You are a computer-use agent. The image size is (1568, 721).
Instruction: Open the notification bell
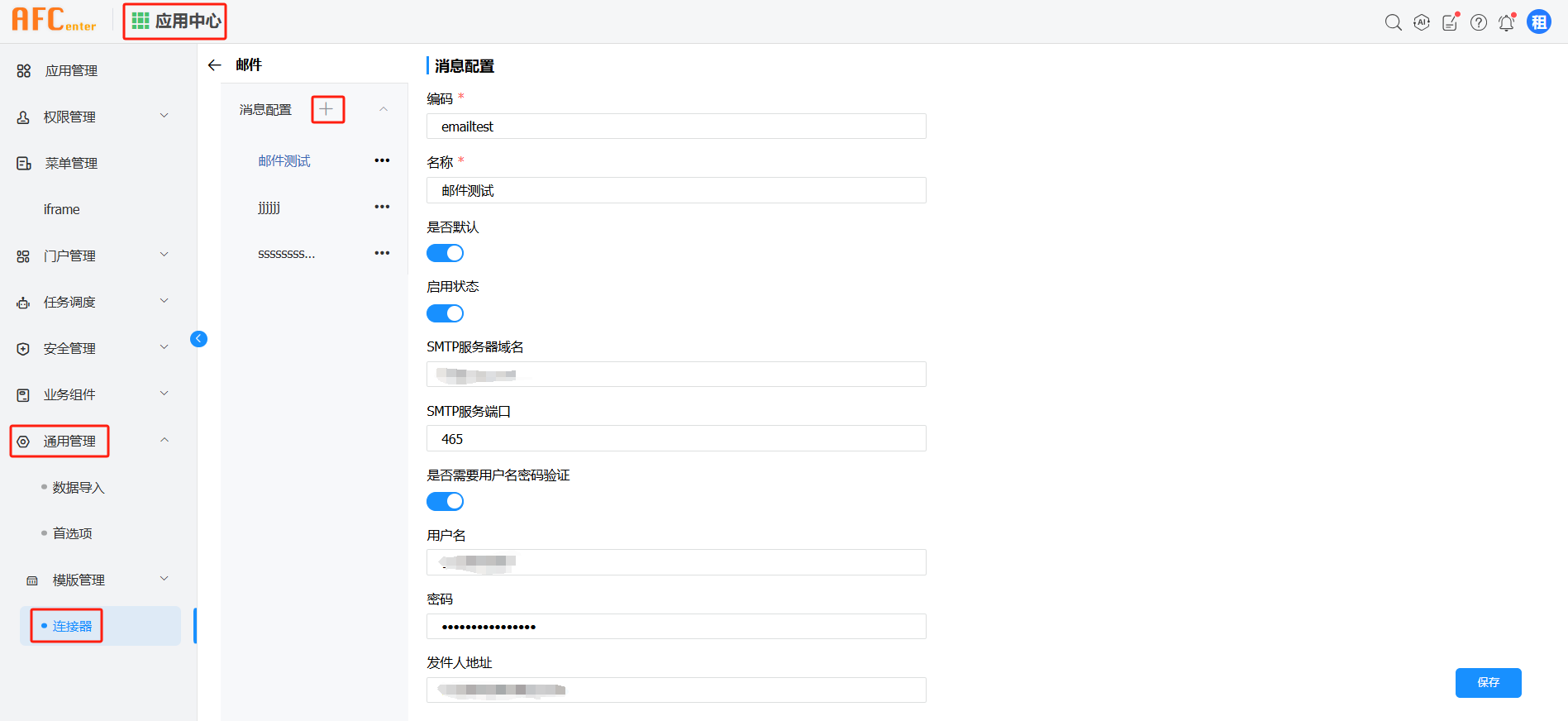coord(1506,22)
